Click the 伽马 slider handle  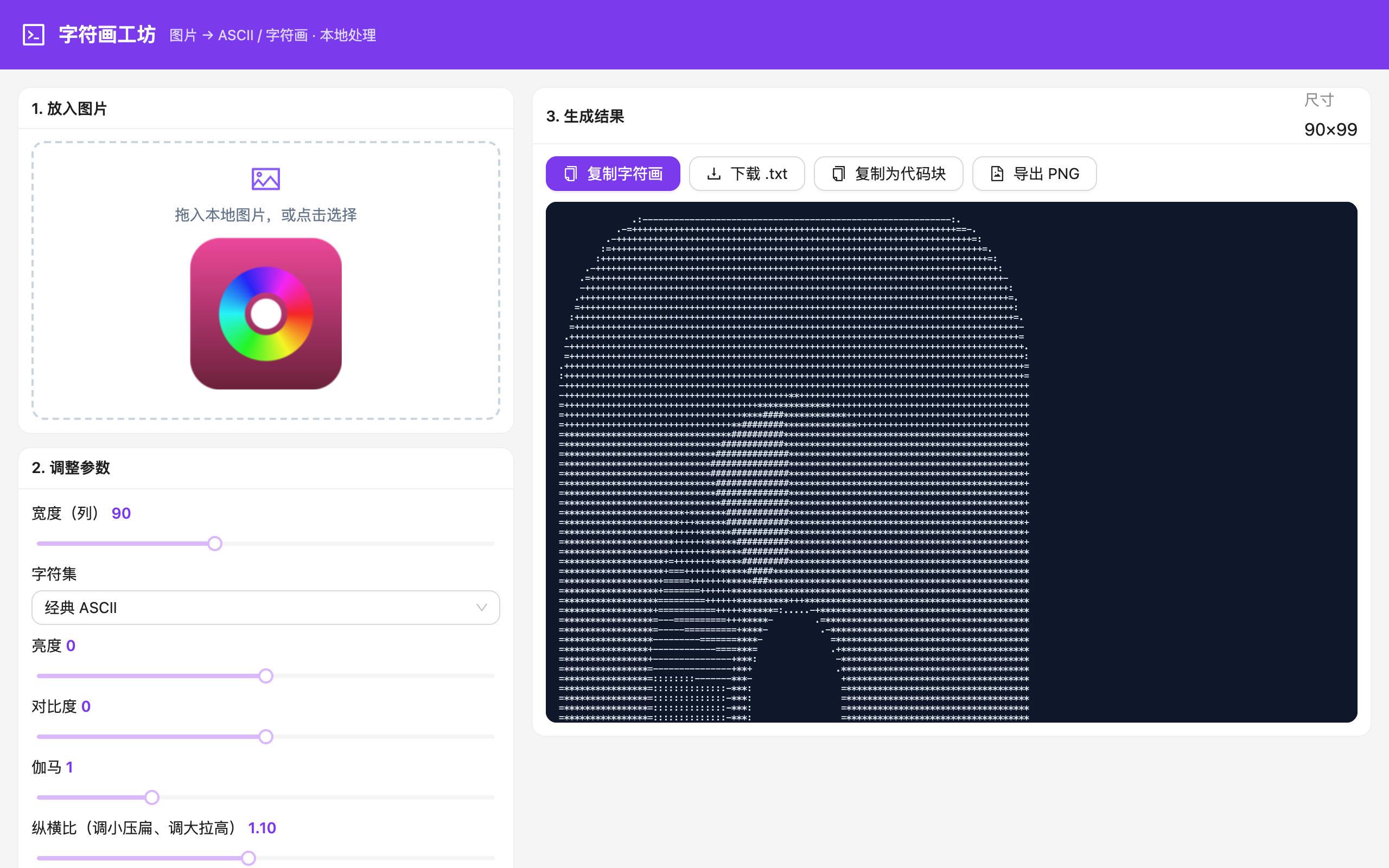click(151, 797)
